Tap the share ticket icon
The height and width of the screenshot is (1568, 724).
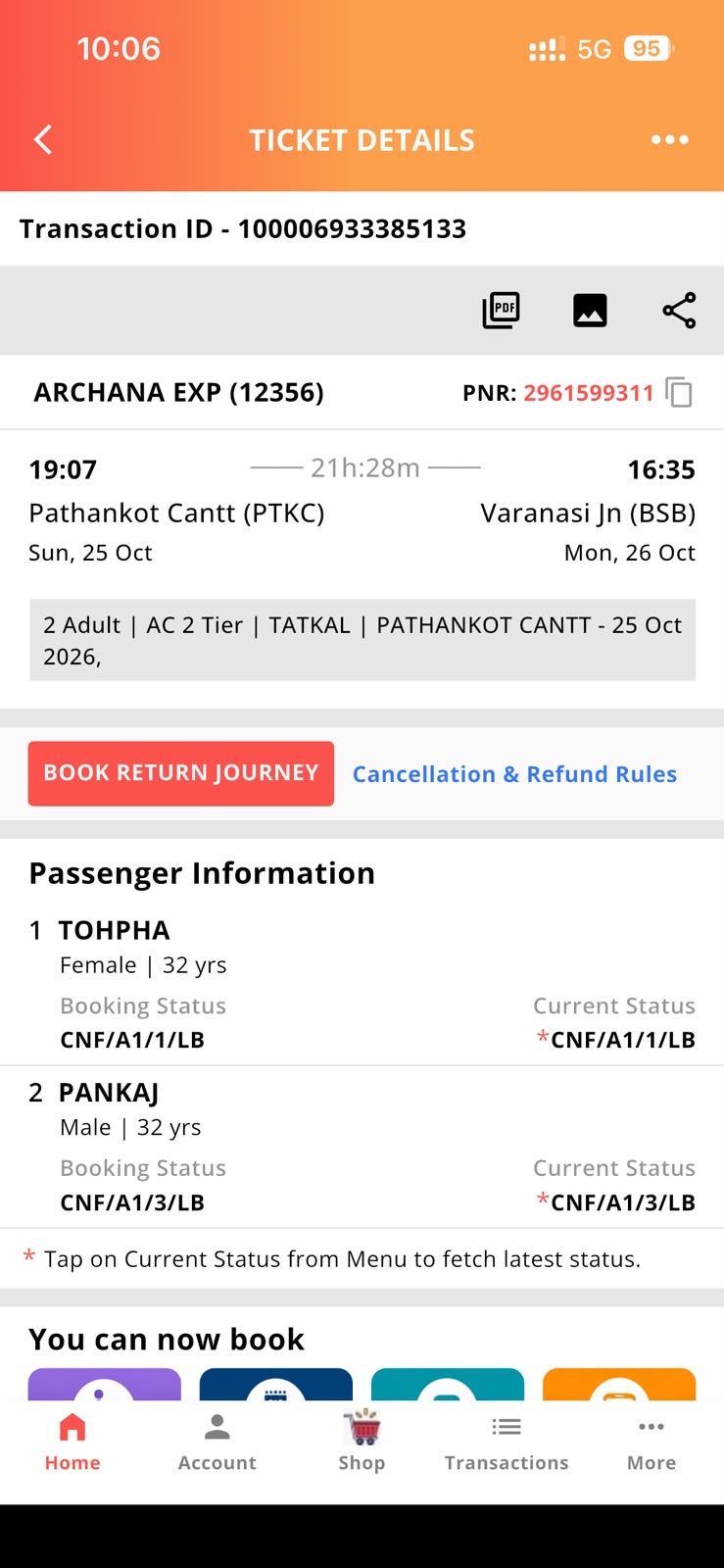click(x=679, y=311)
